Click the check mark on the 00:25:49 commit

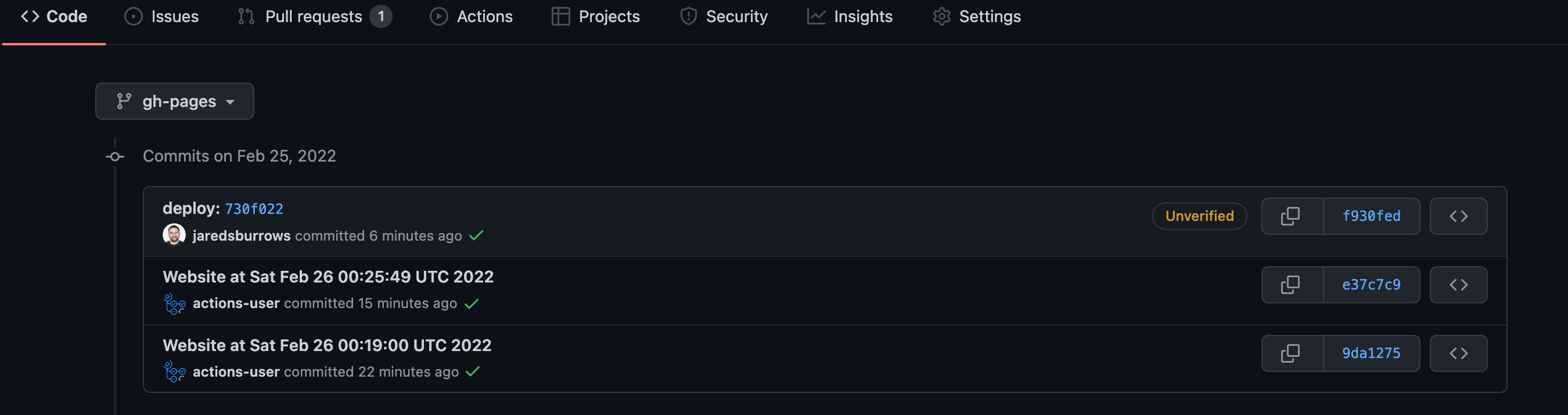(472, 303)
